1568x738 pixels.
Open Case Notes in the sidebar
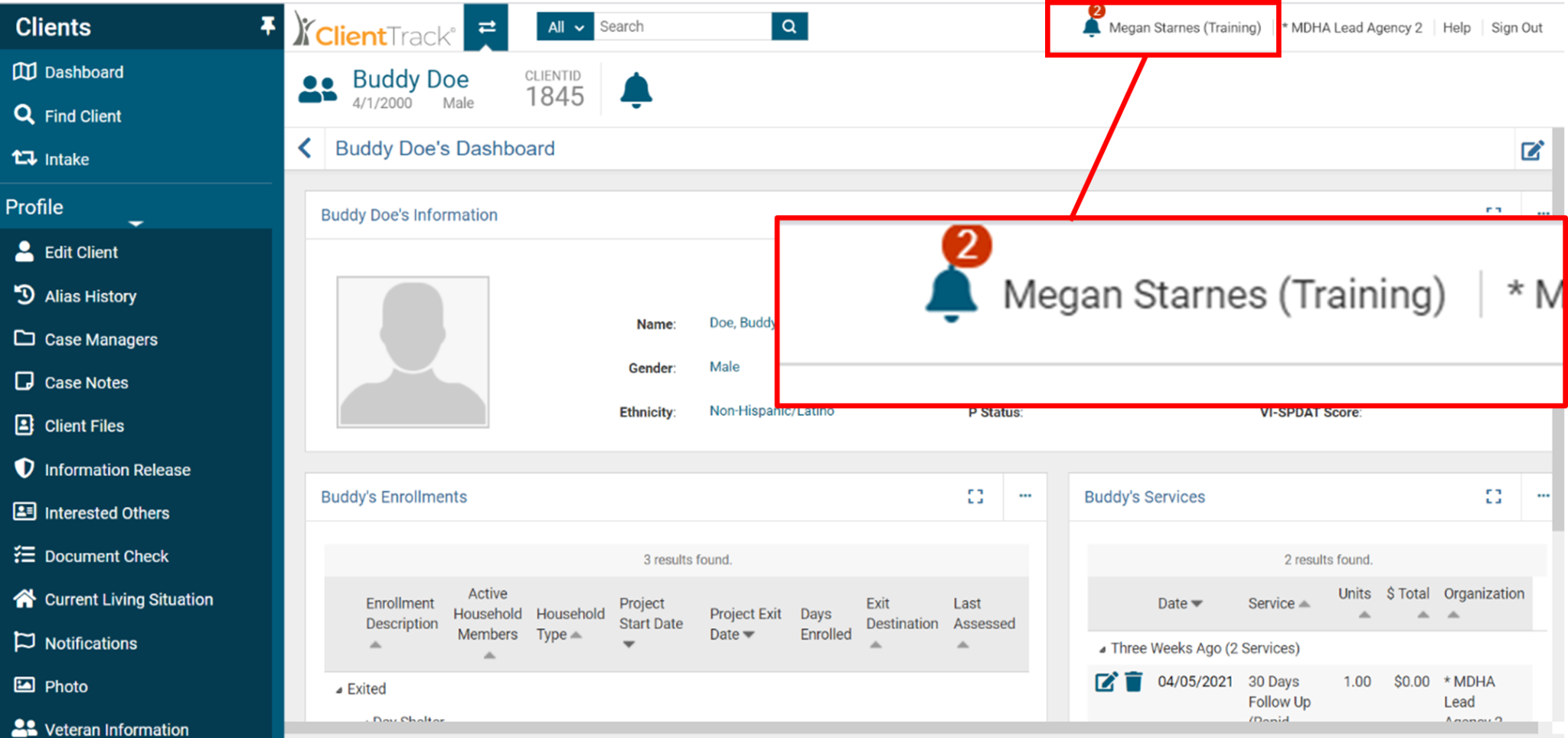[86, 383]
